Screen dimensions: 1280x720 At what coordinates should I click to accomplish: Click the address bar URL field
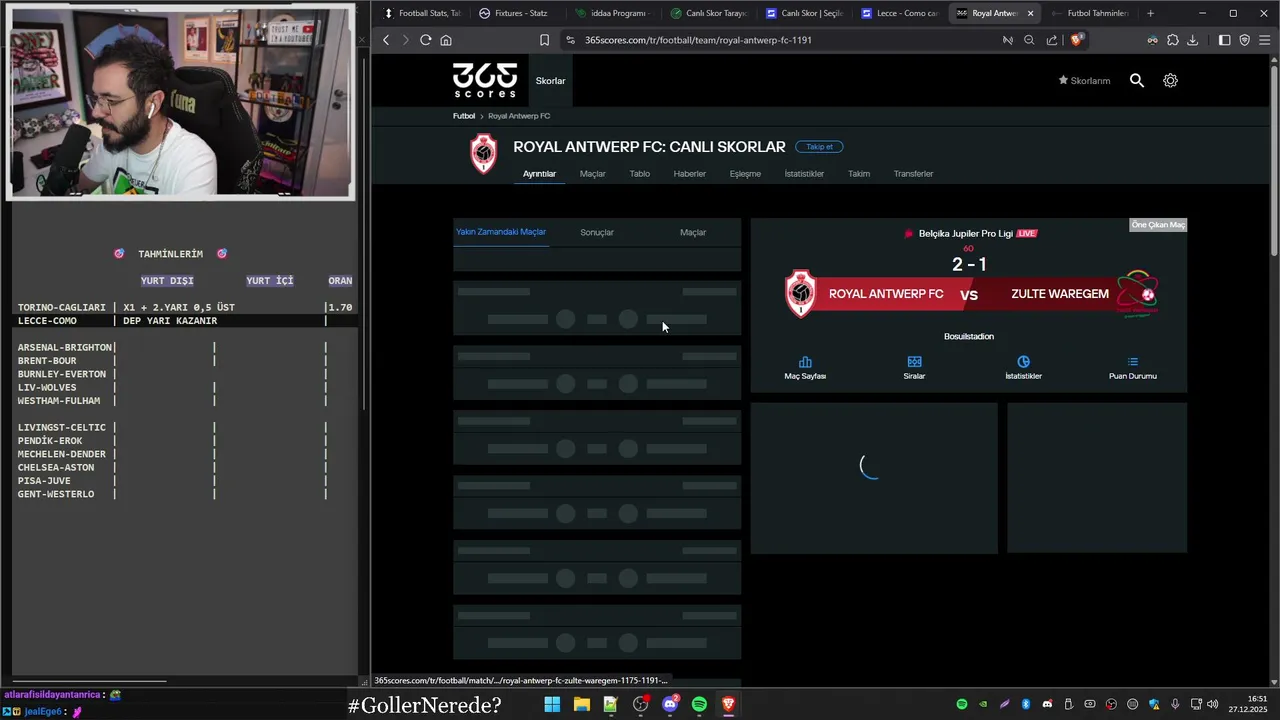(780, 40)
